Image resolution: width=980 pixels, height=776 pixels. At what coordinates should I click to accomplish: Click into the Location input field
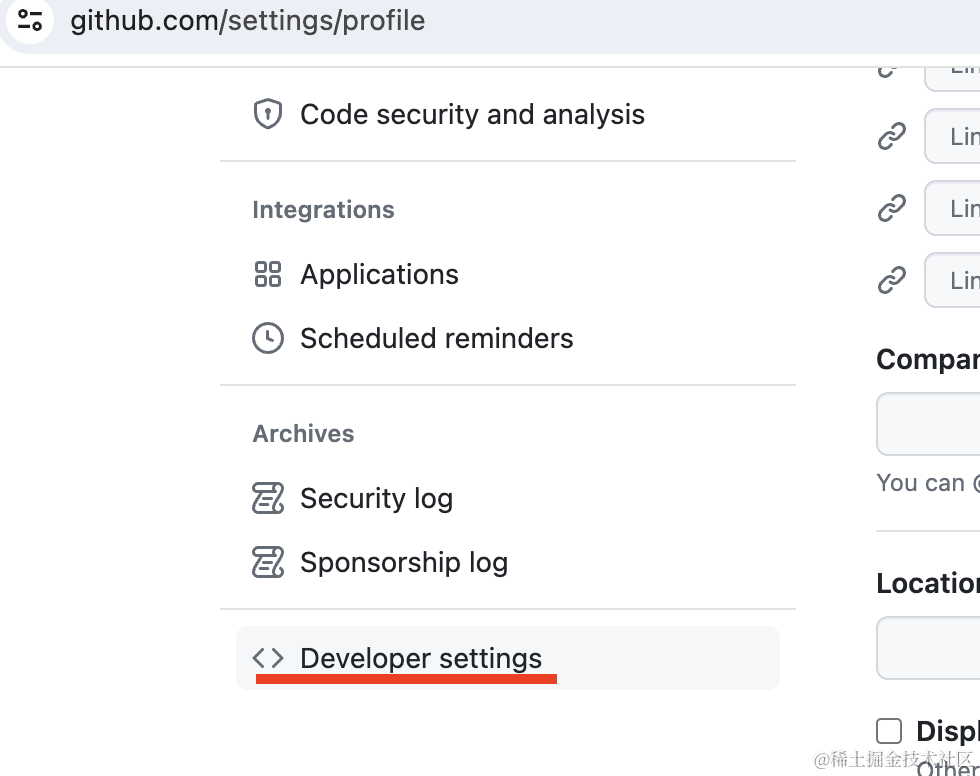(x=930, y=648)
